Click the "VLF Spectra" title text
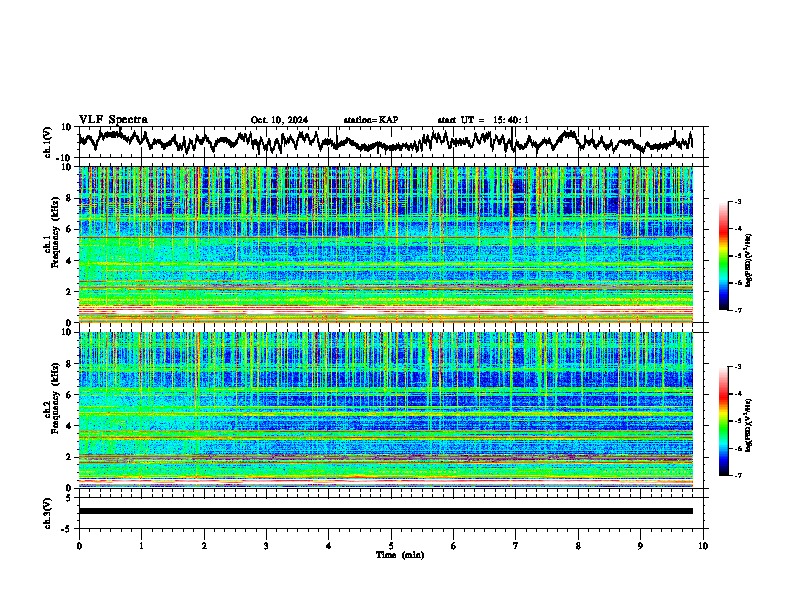This screenshot has width=792, height=612. click(113, 119)
